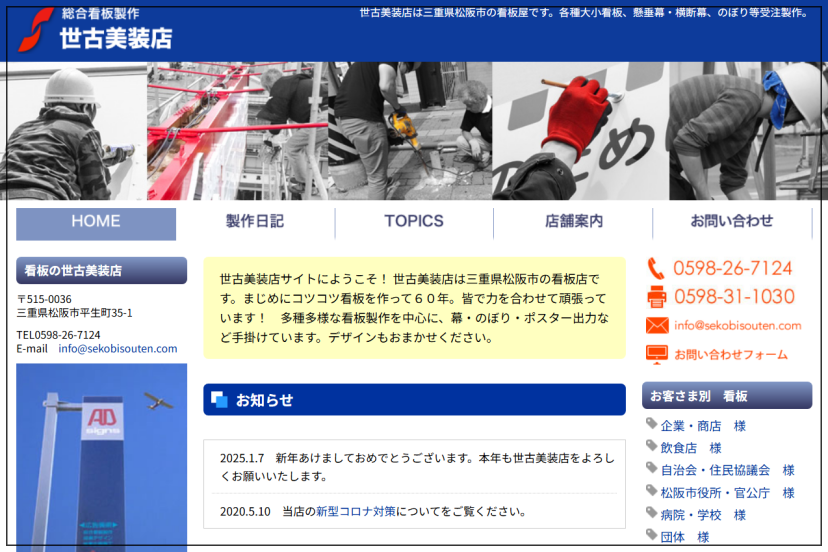Click the orange fax printer icon

[x=656, y=297]
